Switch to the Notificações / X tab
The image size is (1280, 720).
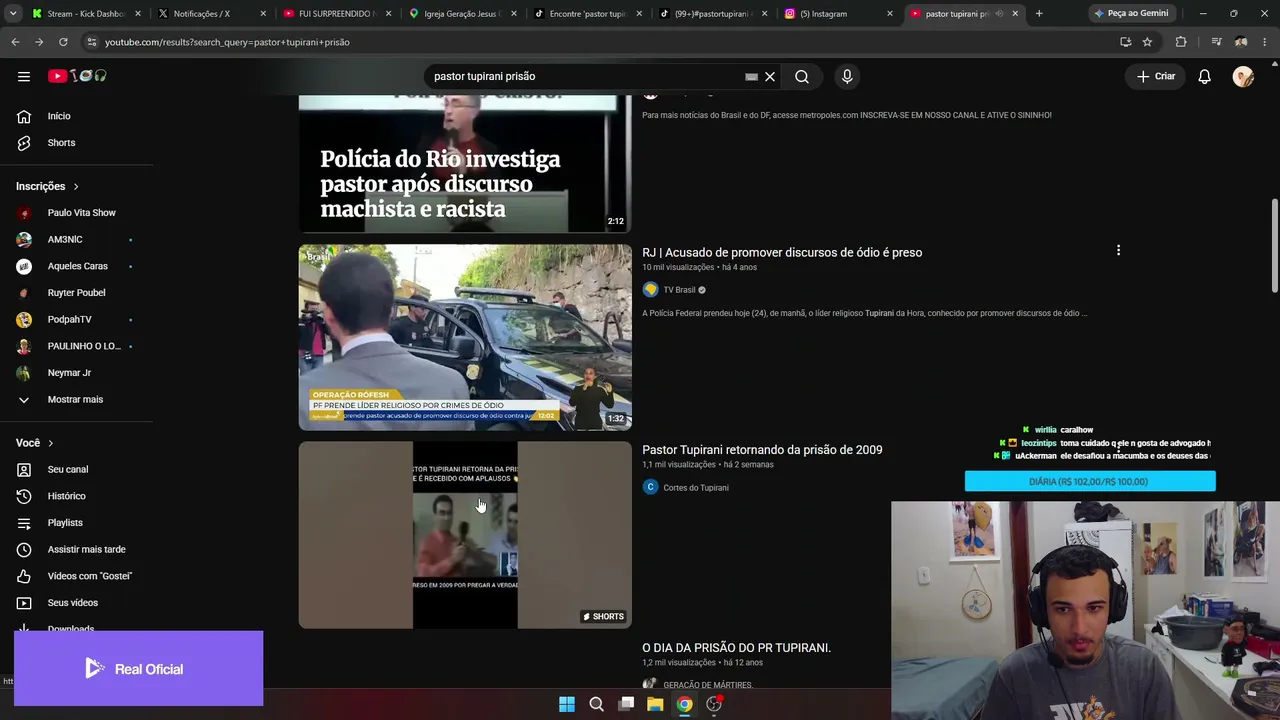(x=210, y=14)
